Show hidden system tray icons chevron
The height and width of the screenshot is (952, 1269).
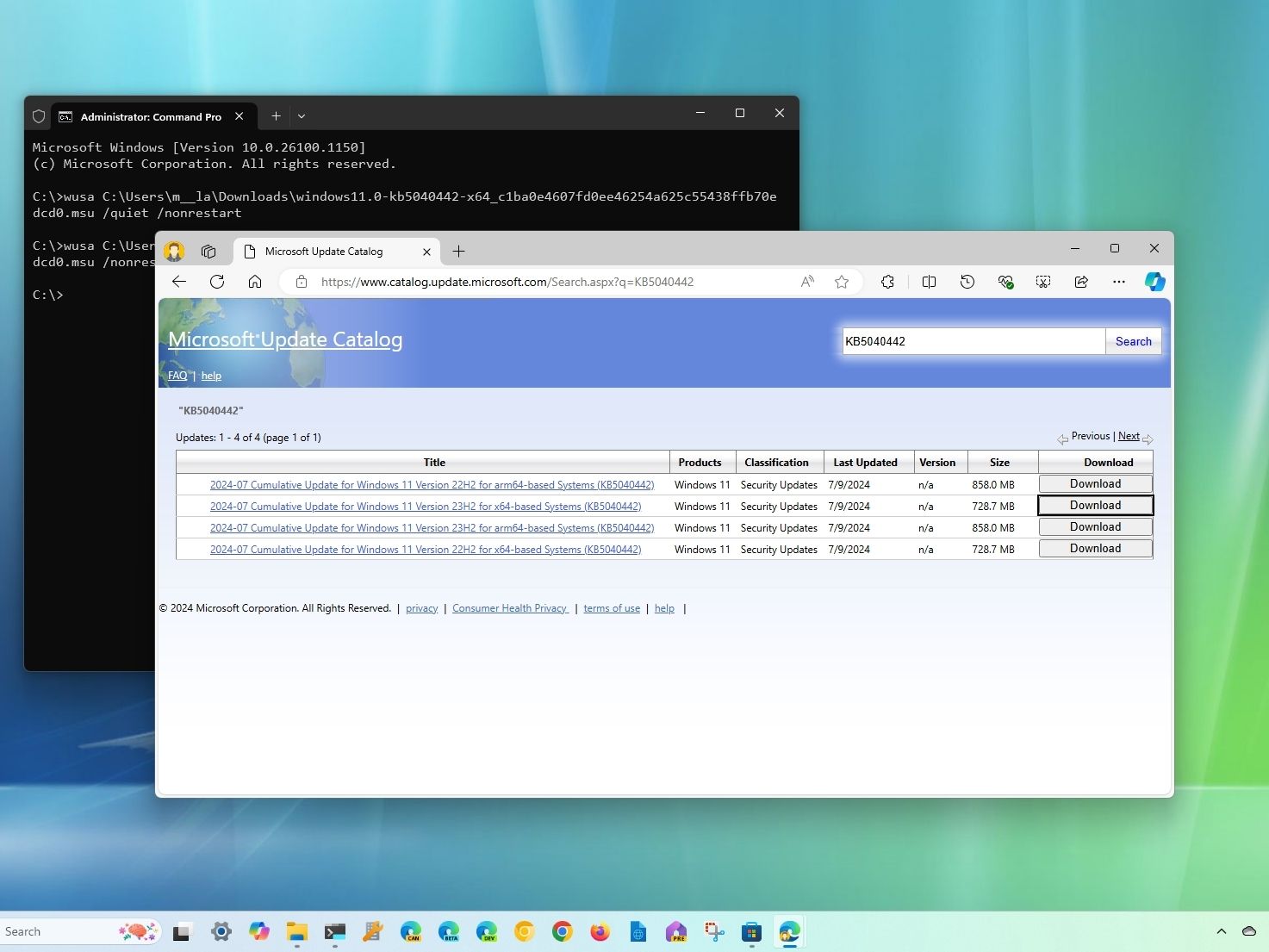tap(1222, 931)
